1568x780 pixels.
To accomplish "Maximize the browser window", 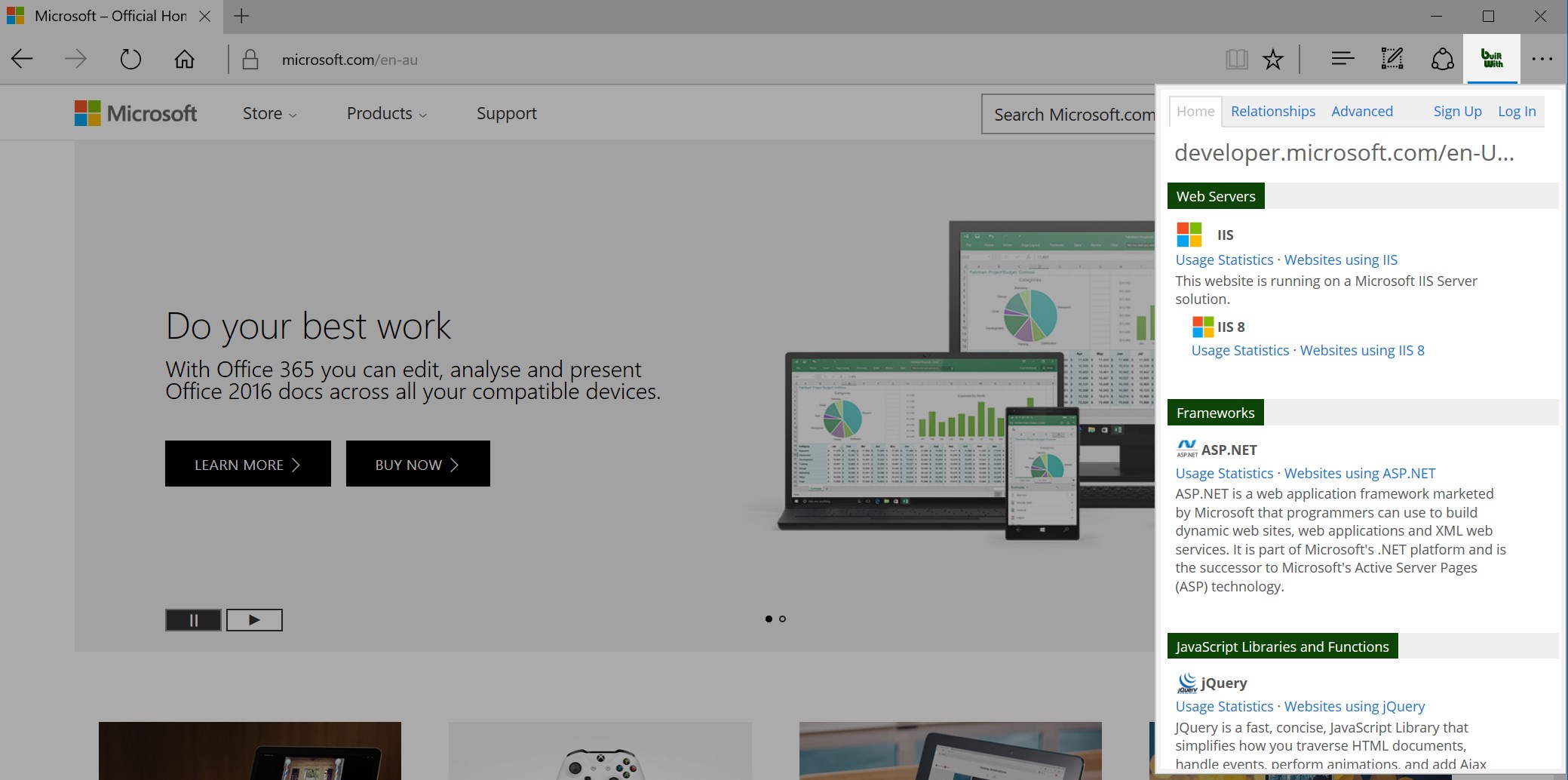I will [1488, 16].
